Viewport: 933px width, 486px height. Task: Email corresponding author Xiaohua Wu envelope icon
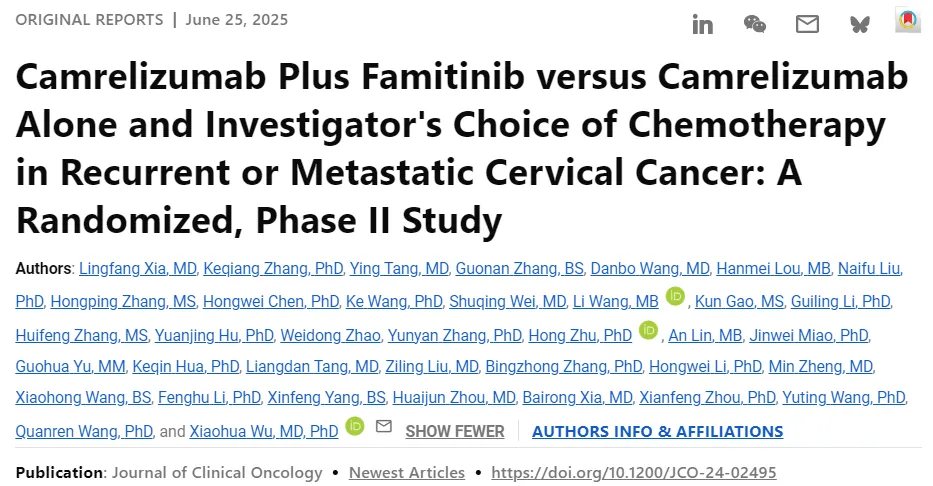[384, 426]
